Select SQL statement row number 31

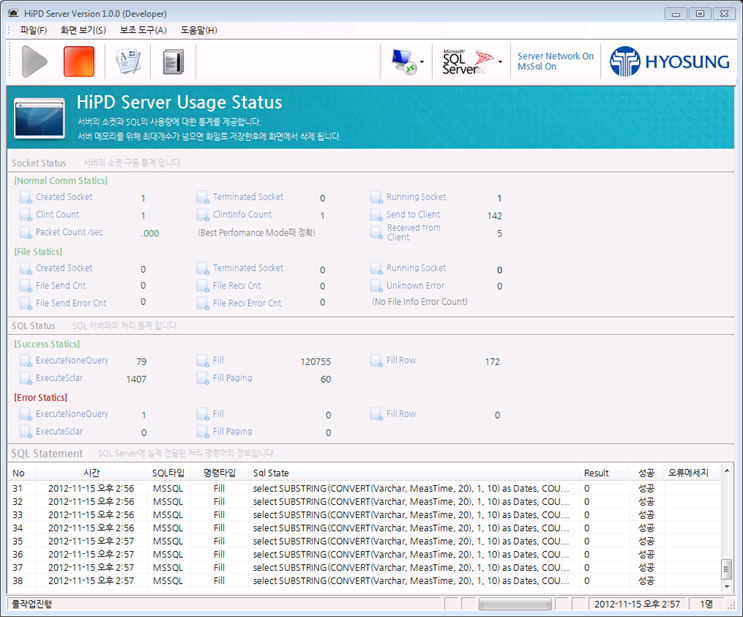(364, 489)
